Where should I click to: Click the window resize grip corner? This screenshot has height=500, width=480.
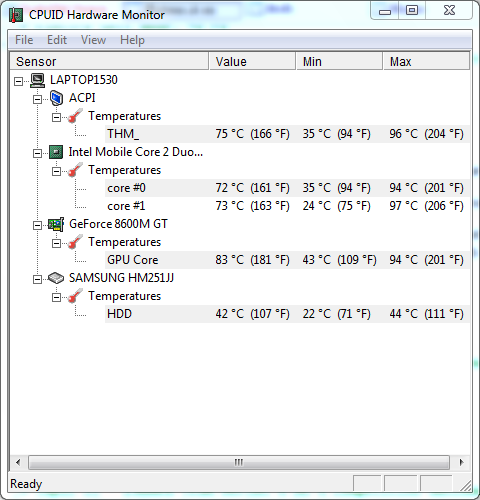465,485
